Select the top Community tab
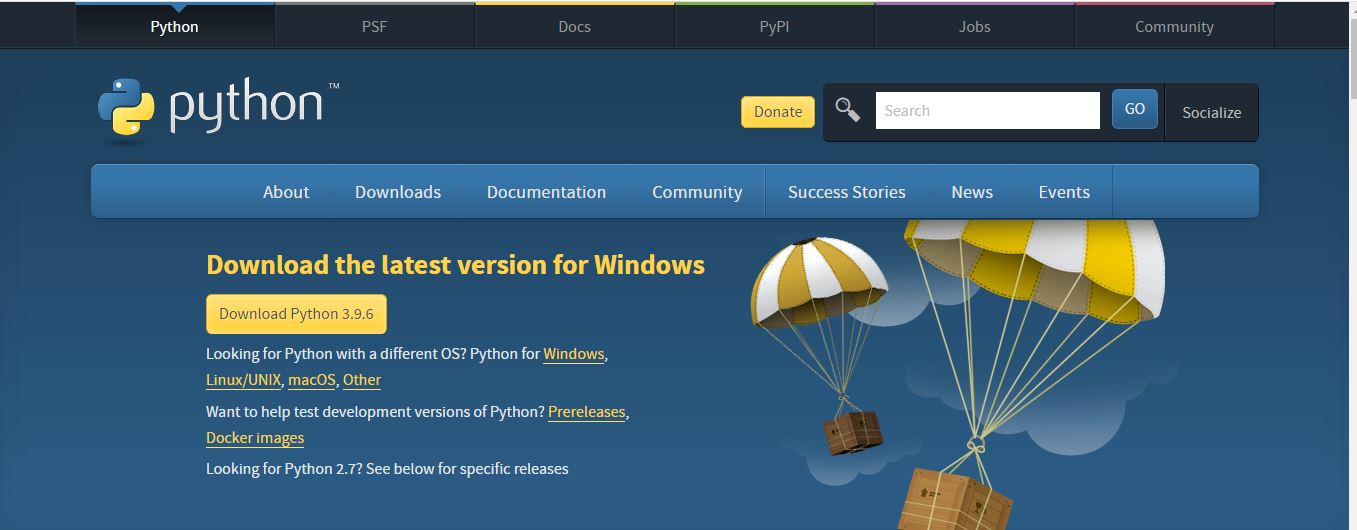Viewport: 1357px width, 530px height. pos(1174,26)
